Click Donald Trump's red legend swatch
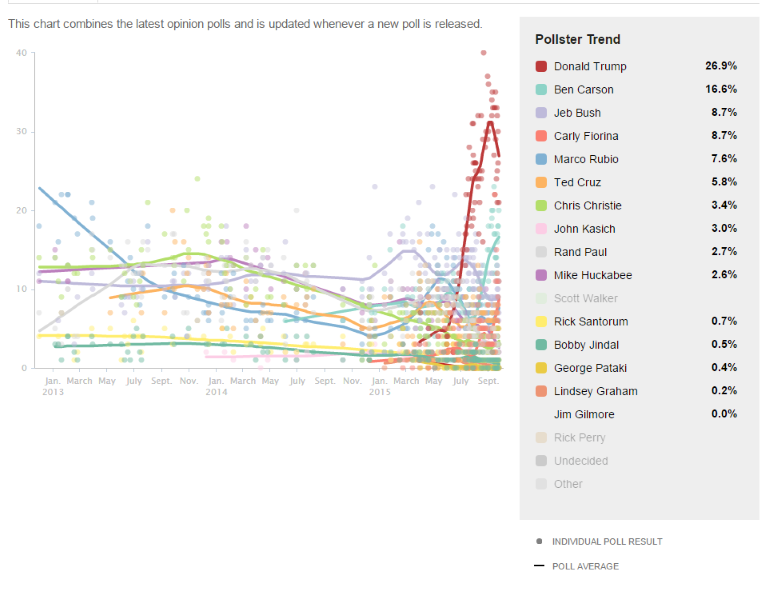Screen dimensions: 774x596 (x=541, y=66)
